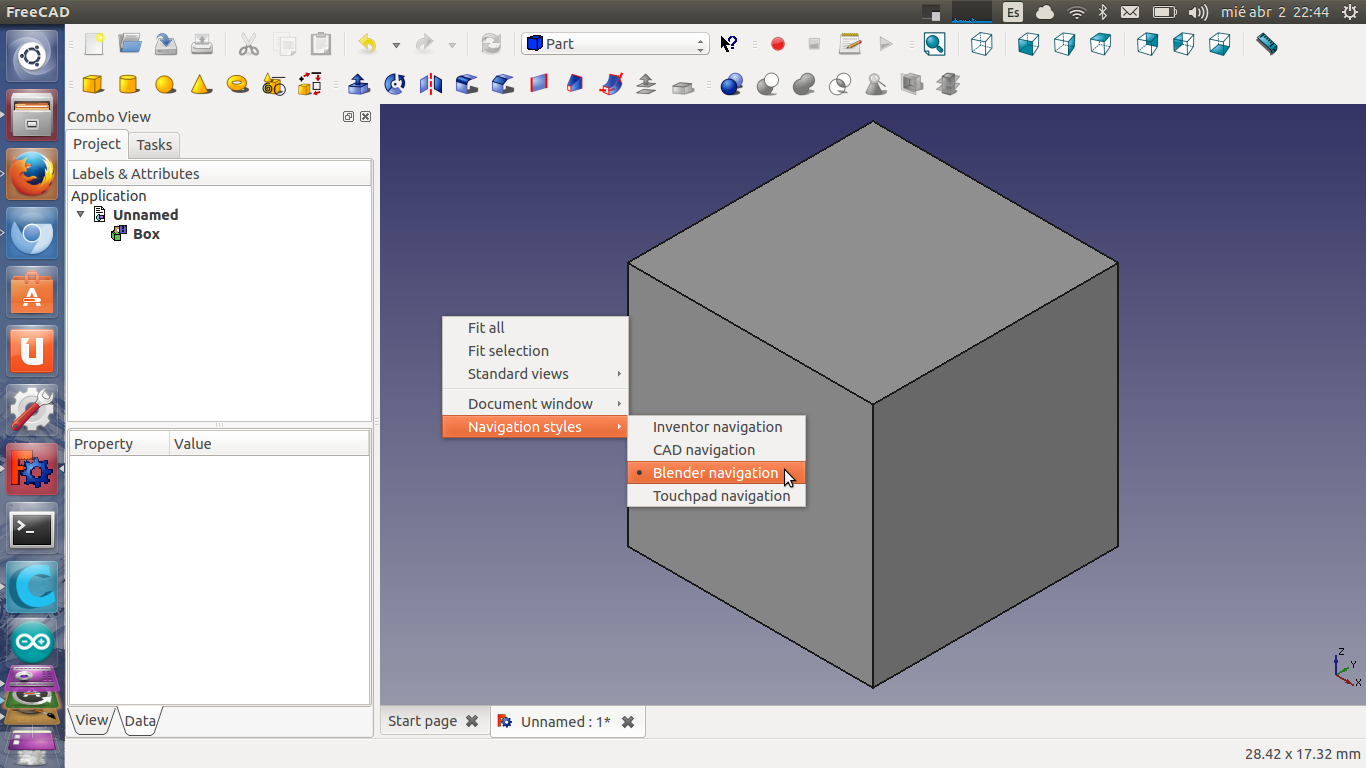Image resolution: width=1366 pixels, height=768 pixels.
Task: Collapse the Unnamed document tree node
Action: coord(81,214)
